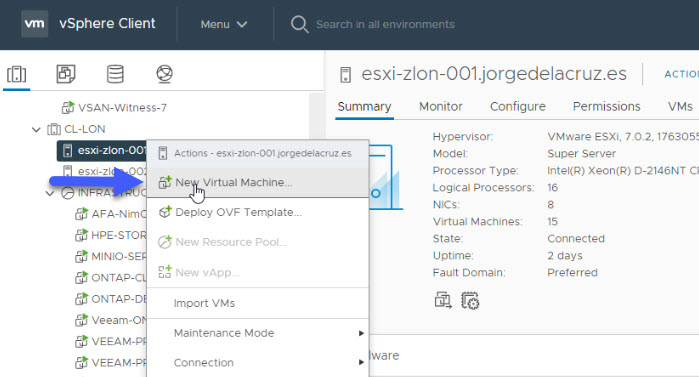Click the AFA-Nim VM icon
699x377 pixels.
[81, 214]
